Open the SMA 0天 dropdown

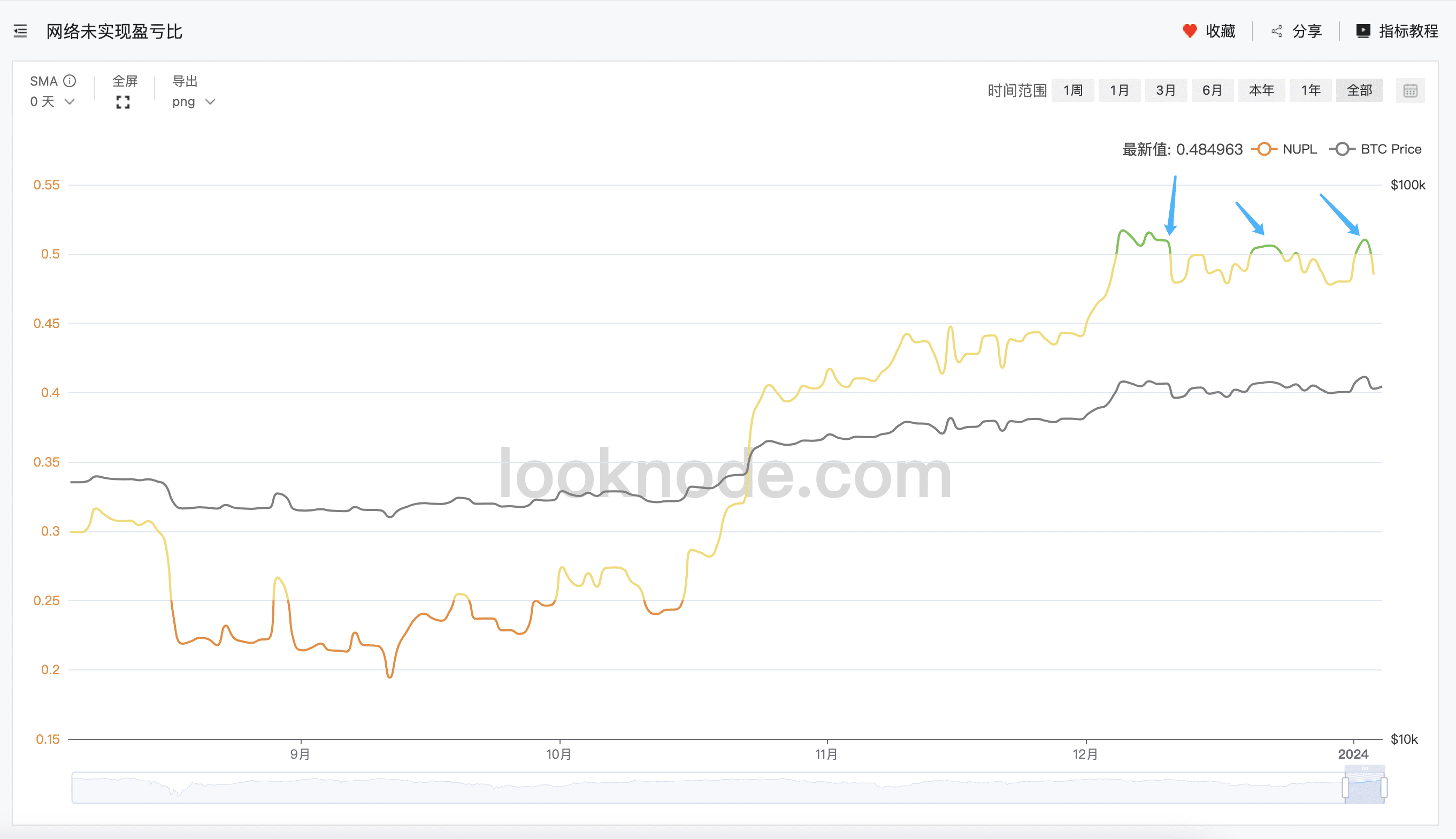coord(52,102)
